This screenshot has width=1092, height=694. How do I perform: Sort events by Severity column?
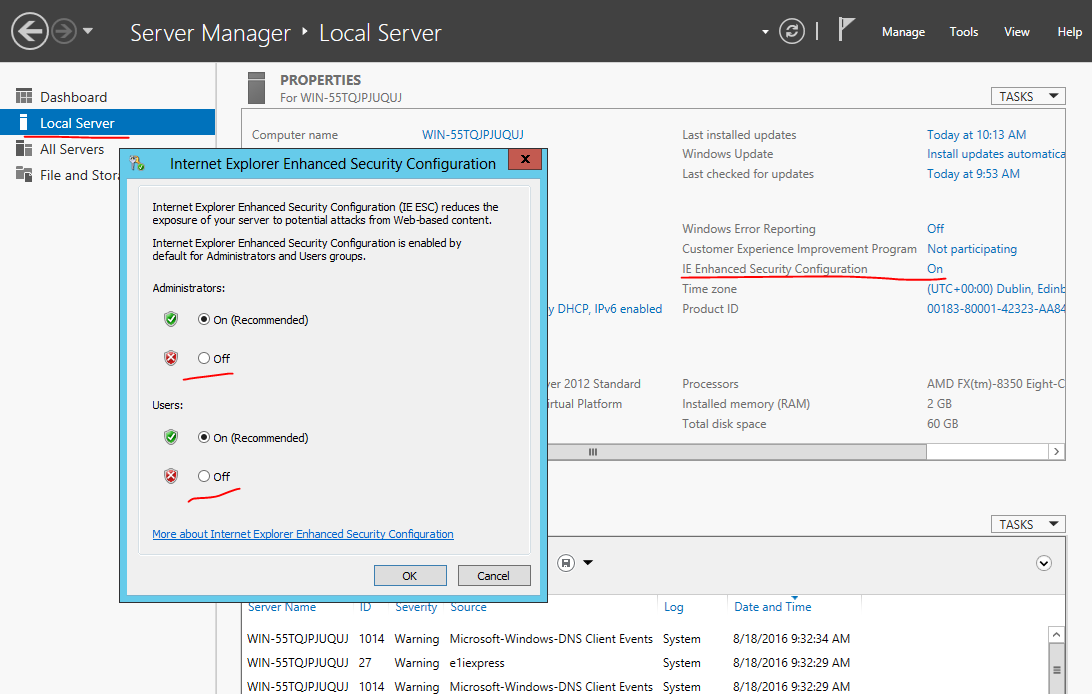click(416, 607)
